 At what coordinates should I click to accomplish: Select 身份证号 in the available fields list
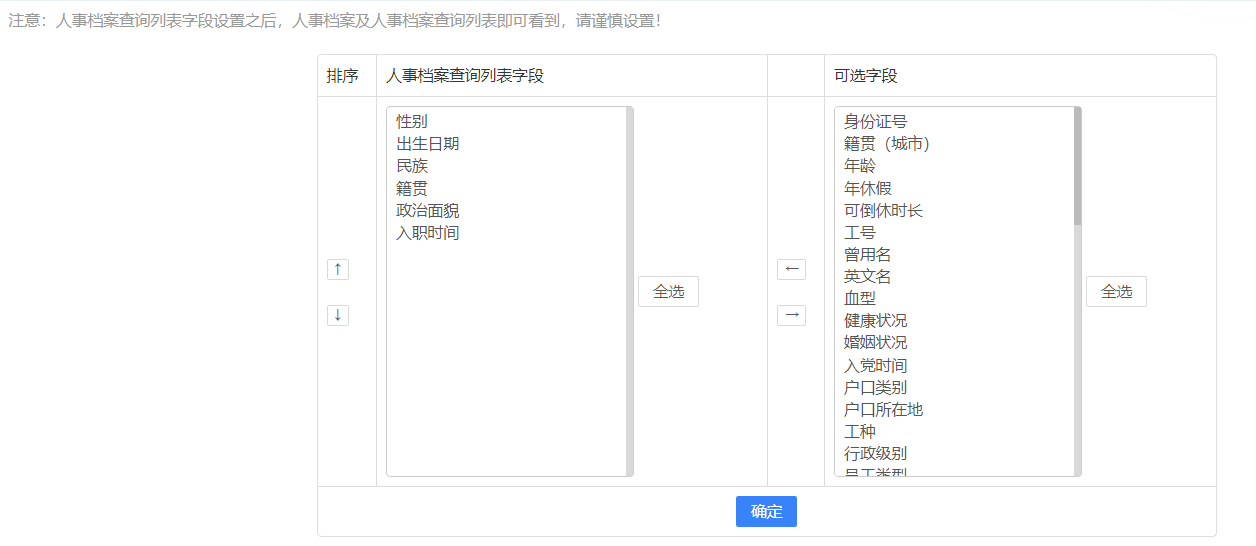[875, 122]
